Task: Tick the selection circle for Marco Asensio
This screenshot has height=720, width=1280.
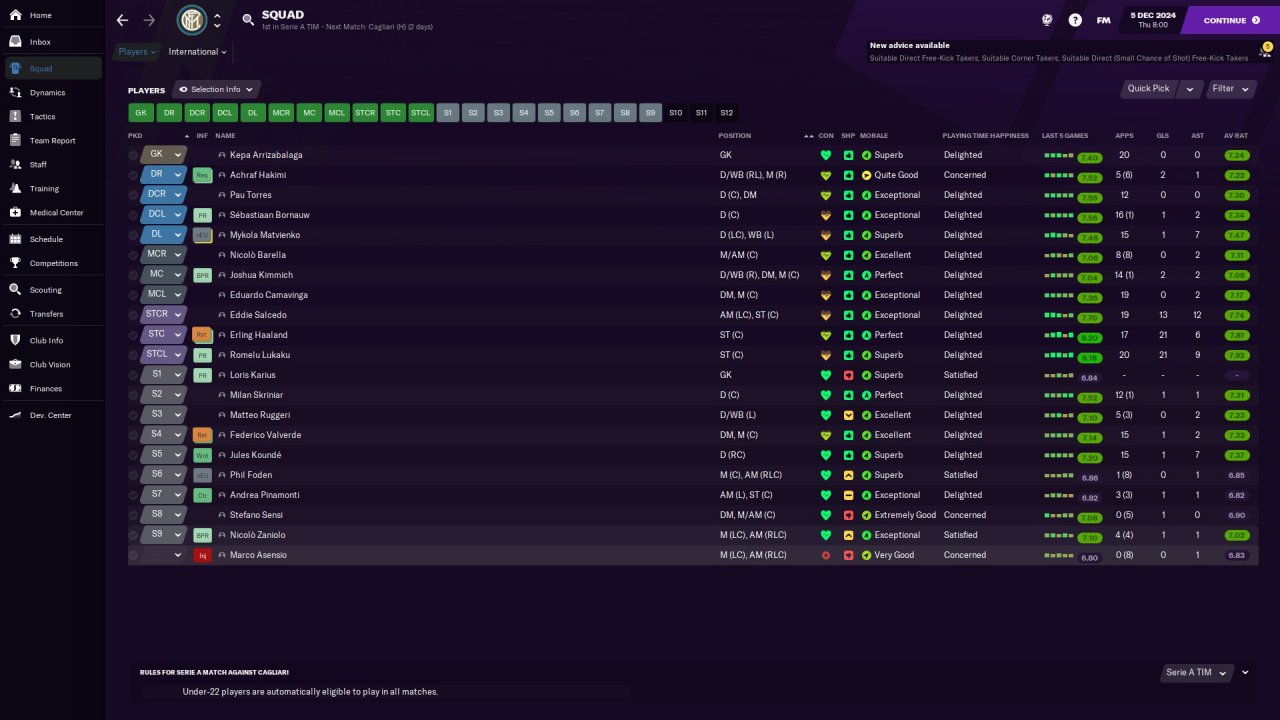Action: (x=133, y=555)
